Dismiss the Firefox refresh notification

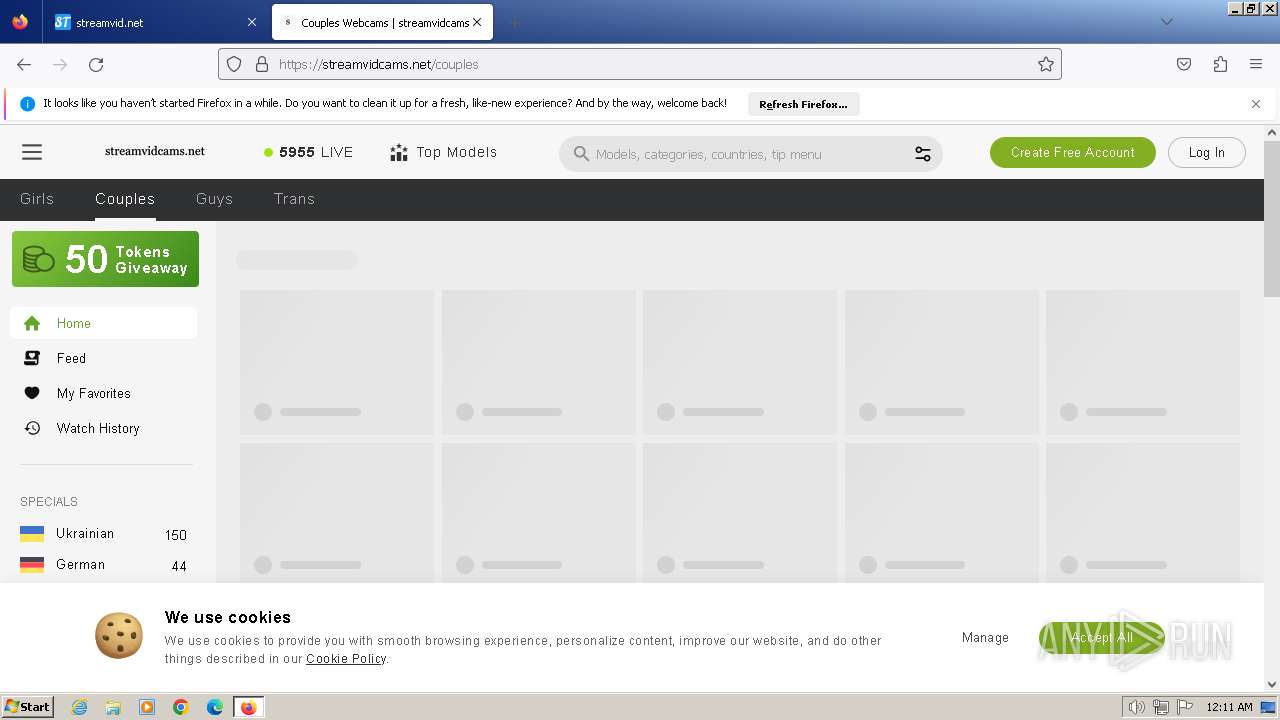pos(1256,104)
